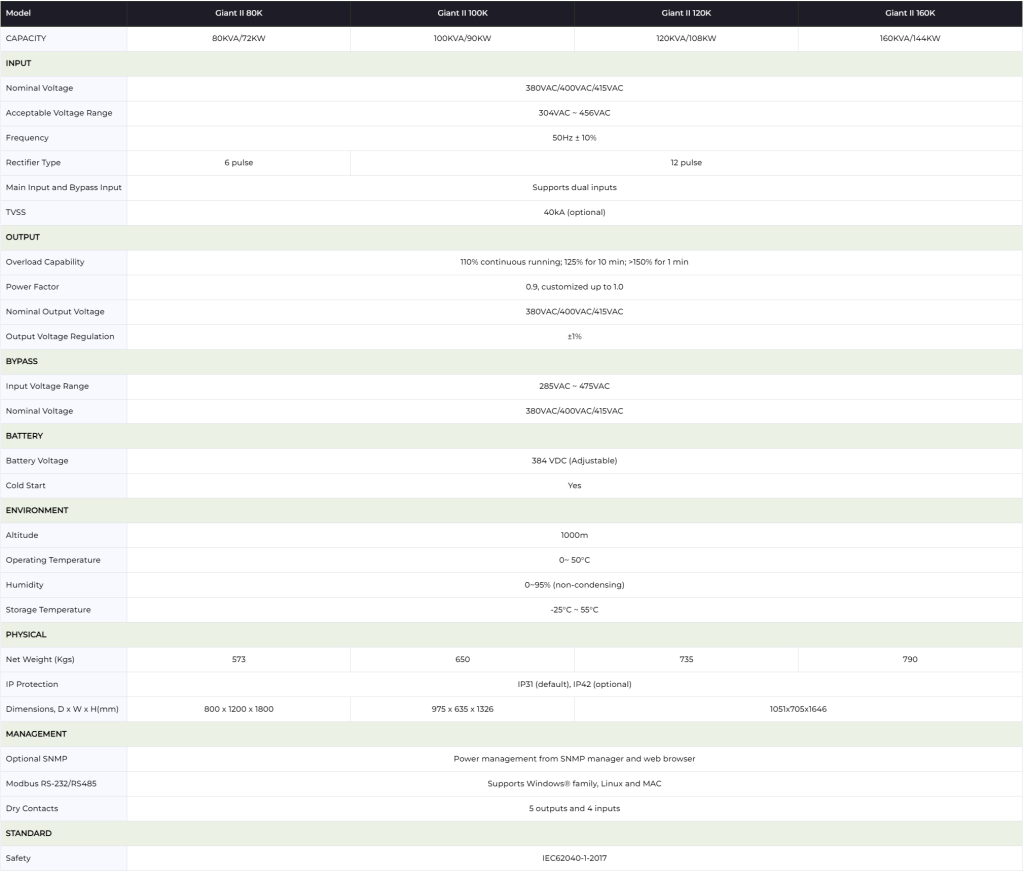Viewport: 1024px width, 873px height.
Task: Select the "12 pulse" rectifier value
Action: pos(686,163)
